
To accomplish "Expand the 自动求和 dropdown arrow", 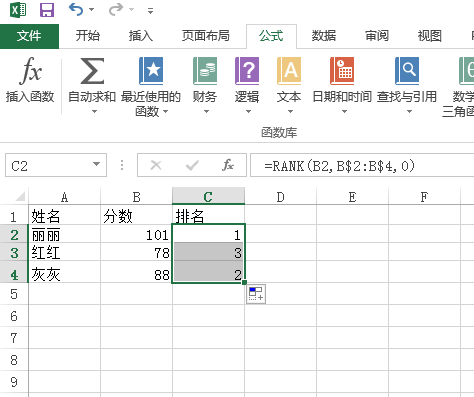I will point(94,111).
